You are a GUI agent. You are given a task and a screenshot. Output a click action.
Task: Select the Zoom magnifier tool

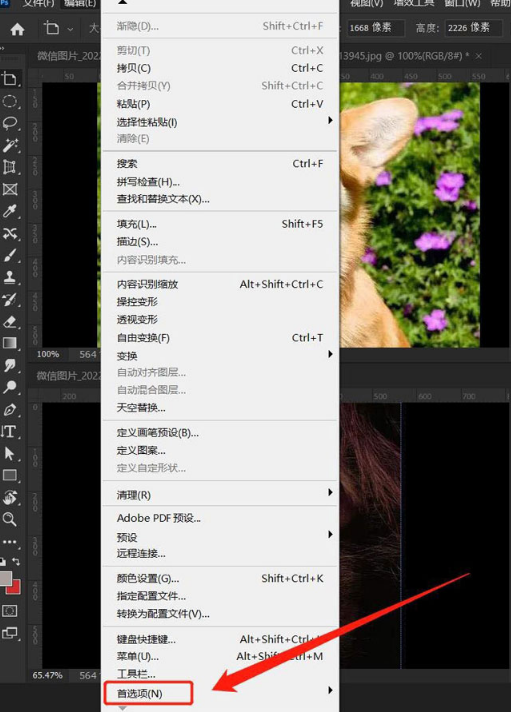[x=10, y=519]
